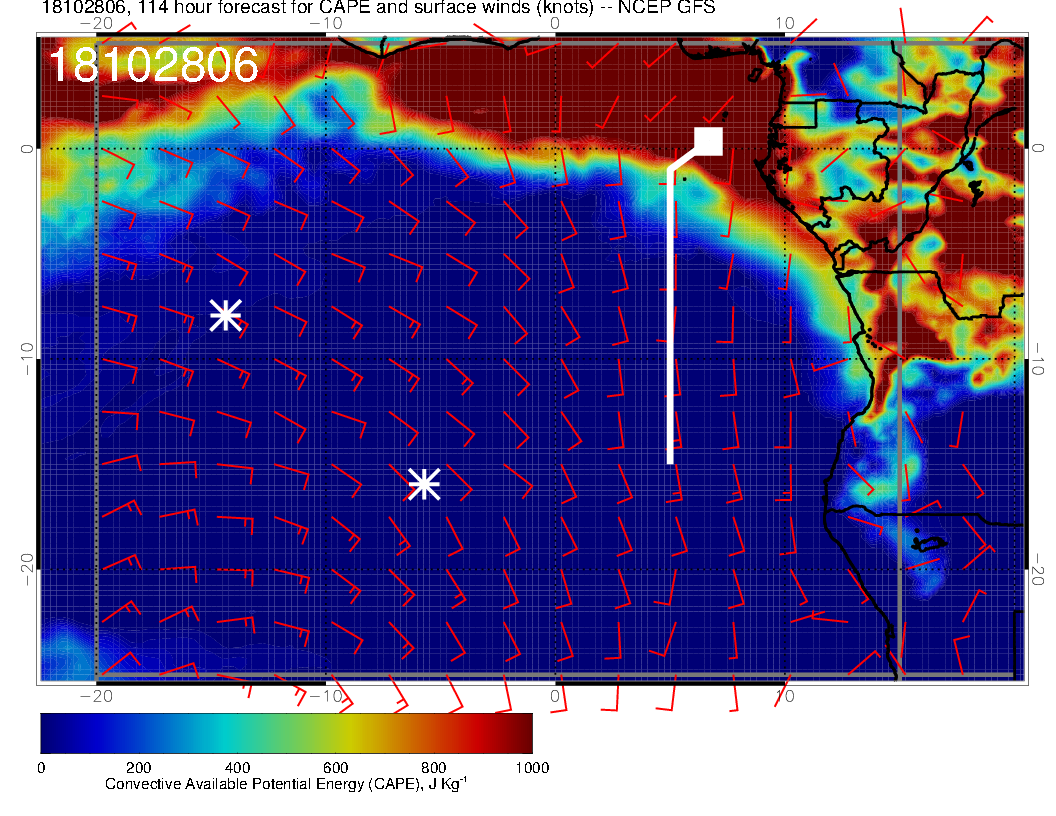Click the CAPE color scale bar
1056x816 pixels.
[x=286, y=733]
